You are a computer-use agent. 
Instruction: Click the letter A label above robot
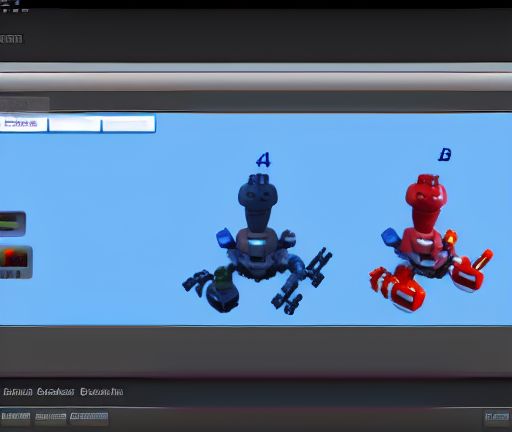[x=263, y=160]
